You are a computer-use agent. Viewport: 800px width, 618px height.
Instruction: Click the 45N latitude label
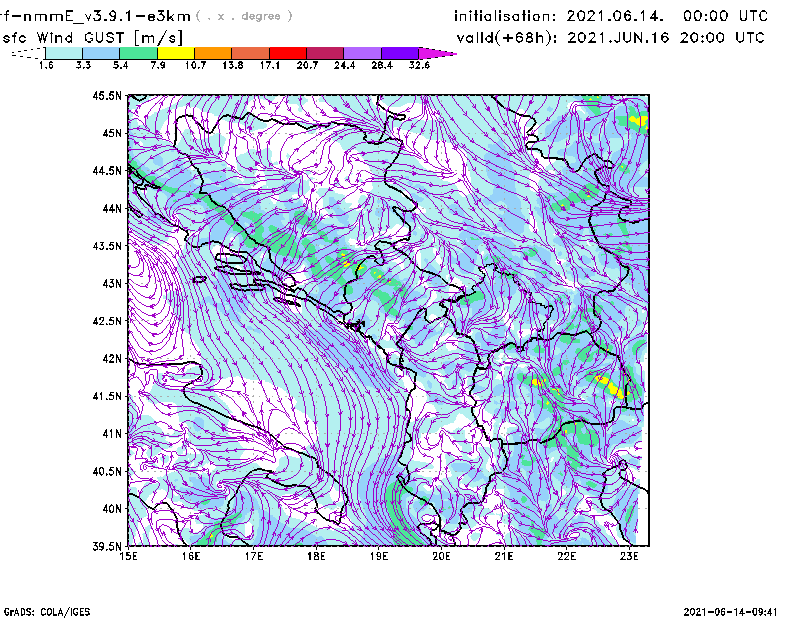(x=112, y=133)
